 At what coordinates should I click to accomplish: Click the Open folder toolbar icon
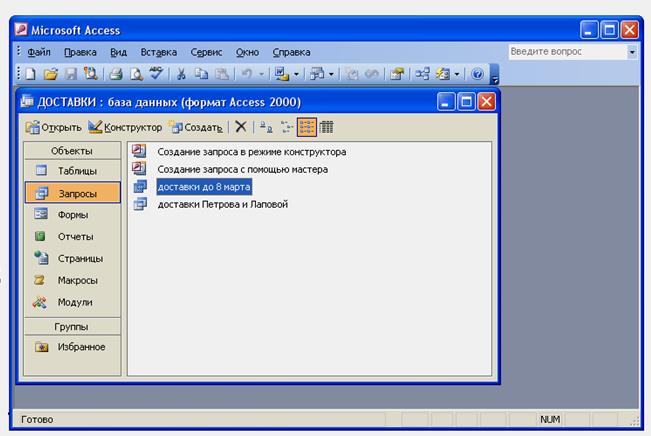click(51, 74)
